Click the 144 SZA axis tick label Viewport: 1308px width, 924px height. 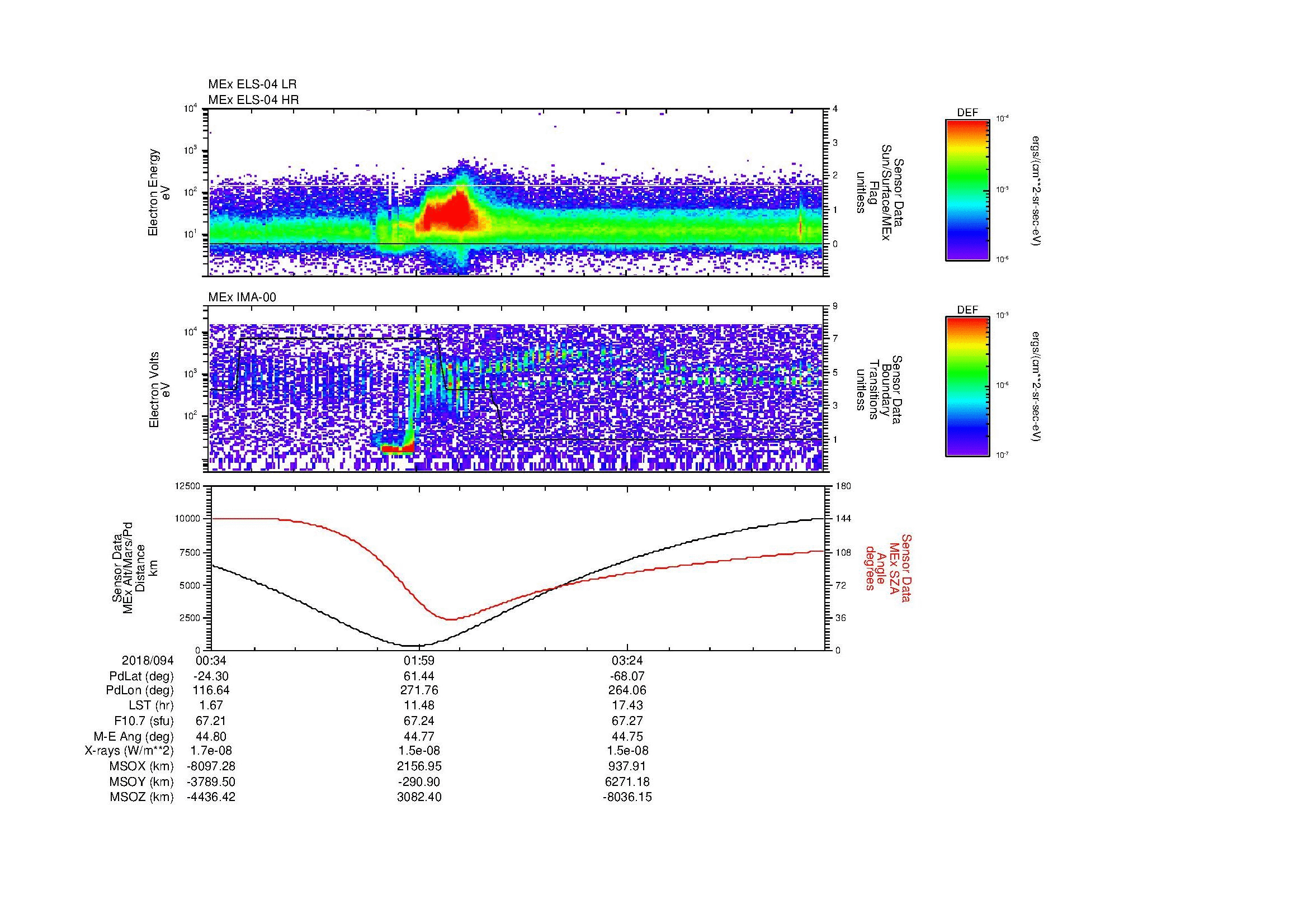click(x=843, y=519)
